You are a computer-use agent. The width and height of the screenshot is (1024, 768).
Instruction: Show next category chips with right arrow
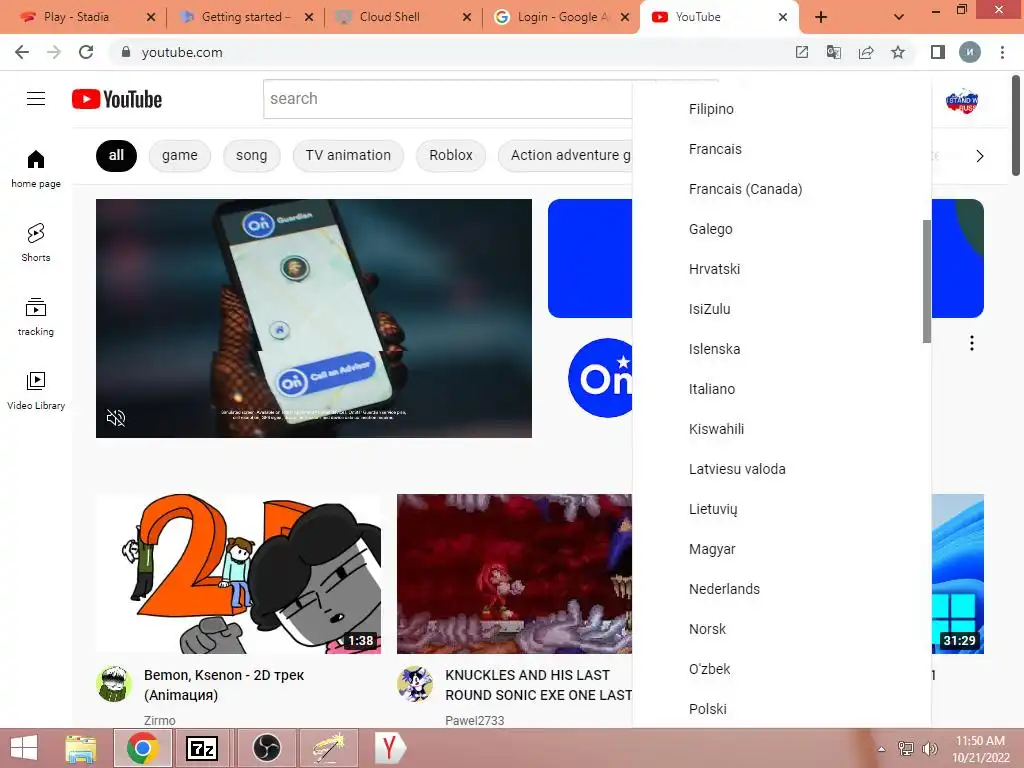click(980, 156)
